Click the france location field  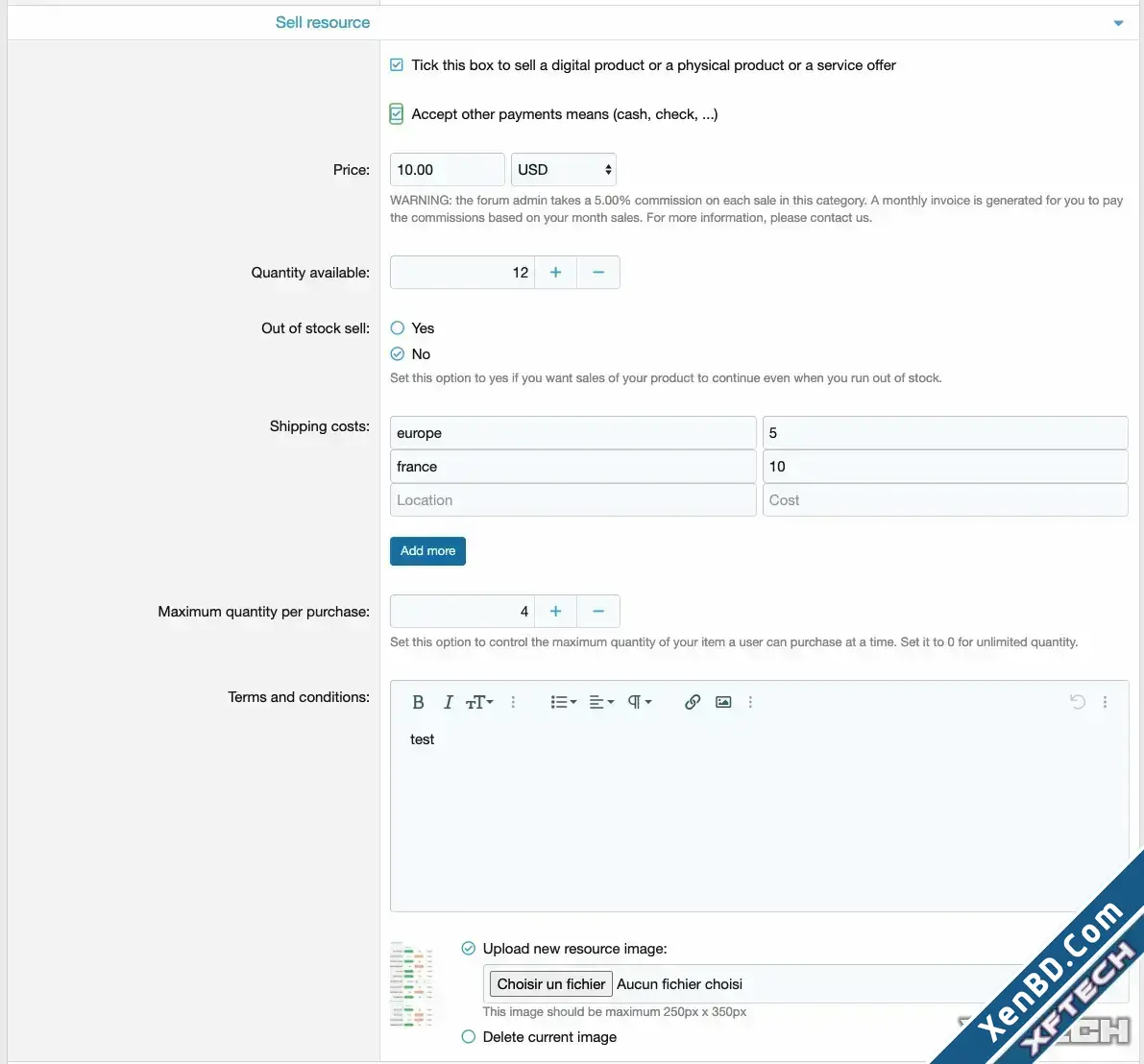coord(572,466)
